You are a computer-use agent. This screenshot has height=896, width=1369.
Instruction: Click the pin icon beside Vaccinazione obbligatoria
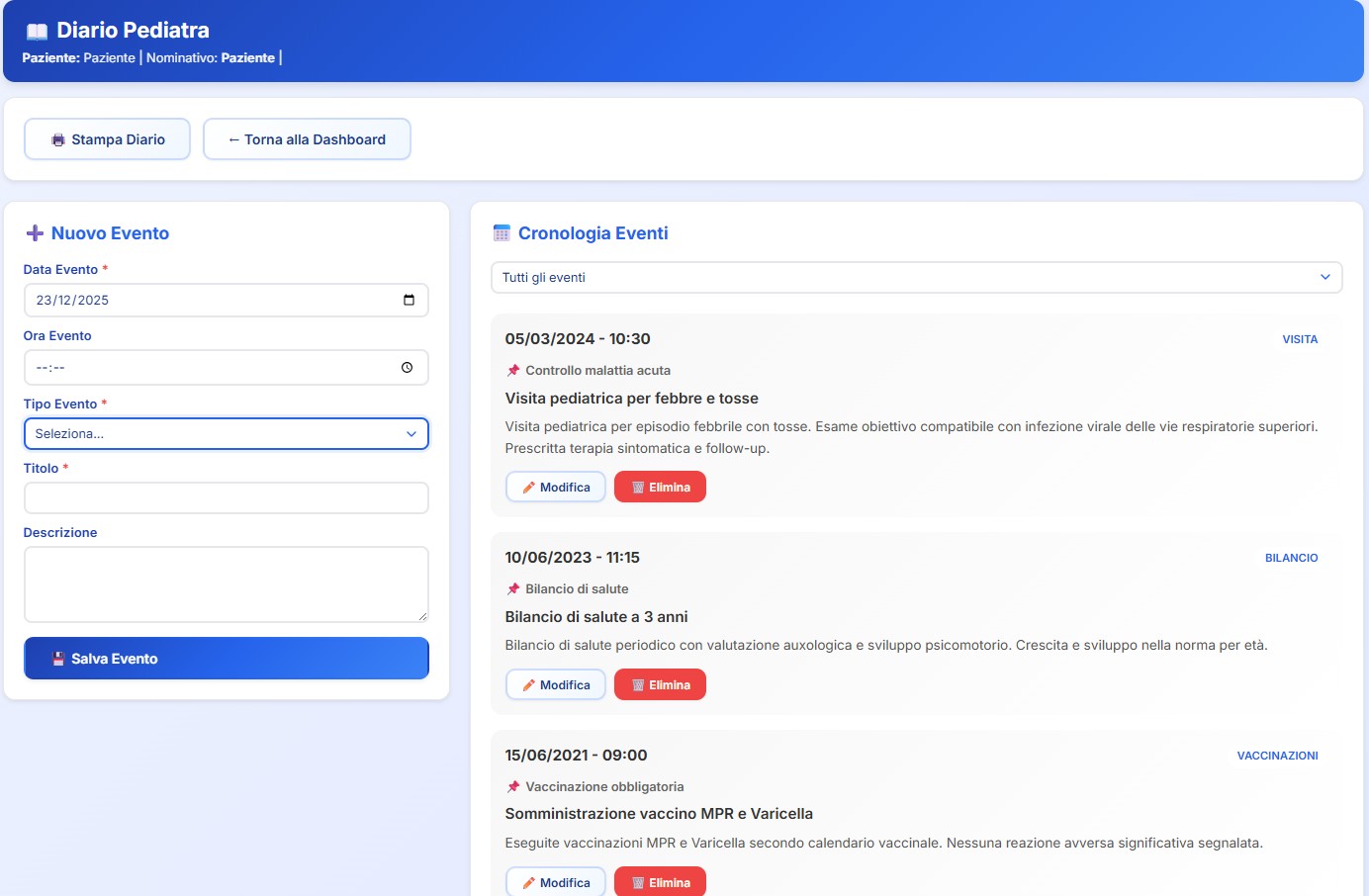pos(513,787)
